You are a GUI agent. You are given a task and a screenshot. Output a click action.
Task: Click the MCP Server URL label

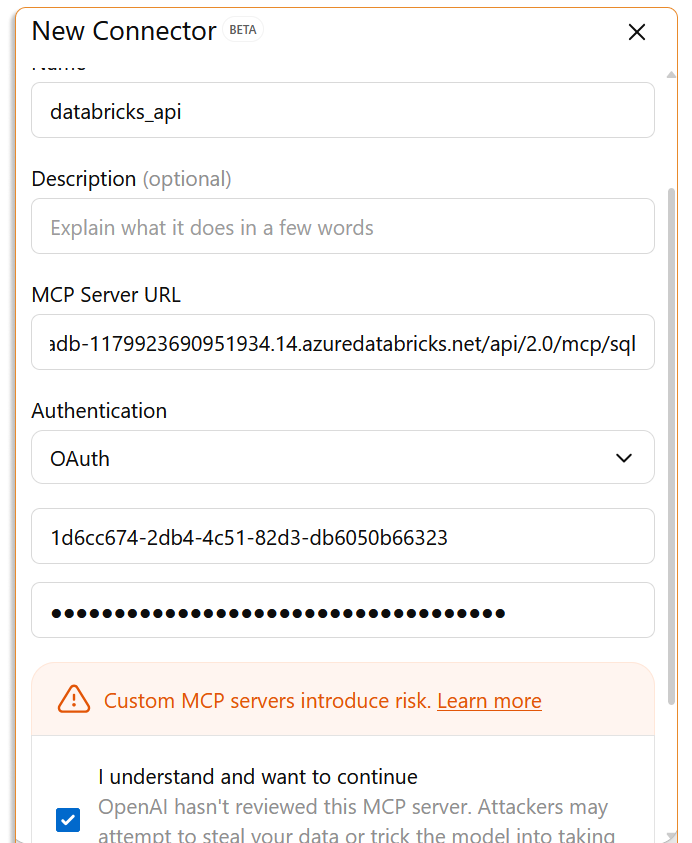pos(106,295)
